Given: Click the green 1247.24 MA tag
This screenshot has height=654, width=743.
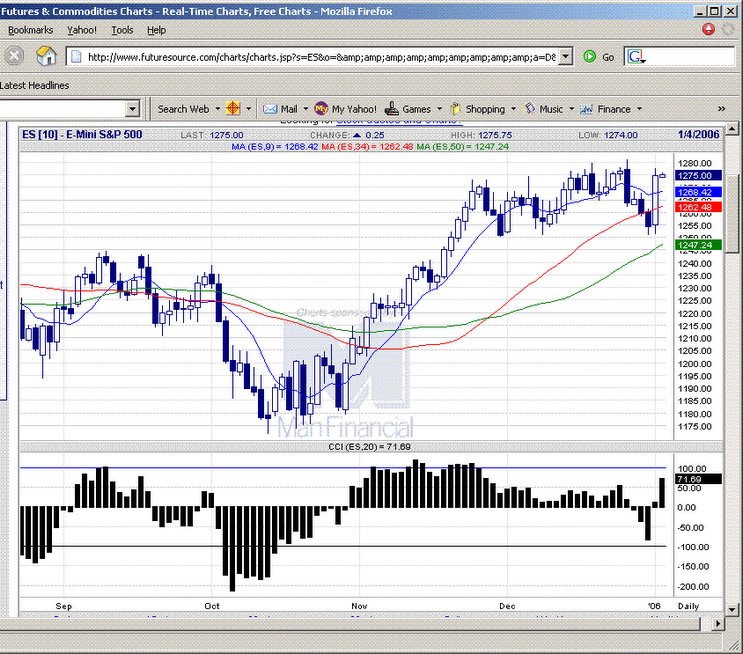Looking at the screenshot, I should (x=698, y=245).
